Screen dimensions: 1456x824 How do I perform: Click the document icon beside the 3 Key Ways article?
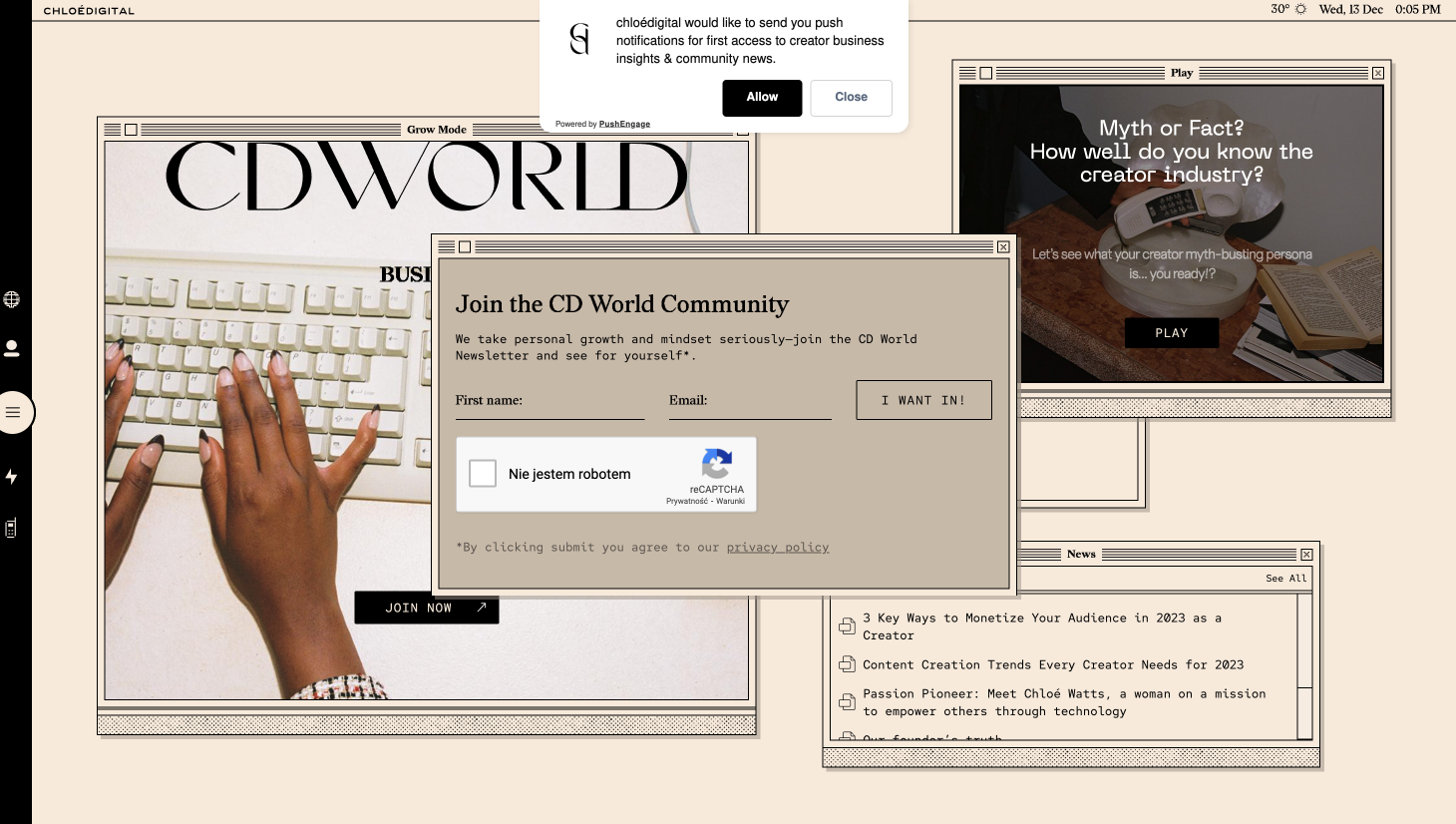point(847,626)
